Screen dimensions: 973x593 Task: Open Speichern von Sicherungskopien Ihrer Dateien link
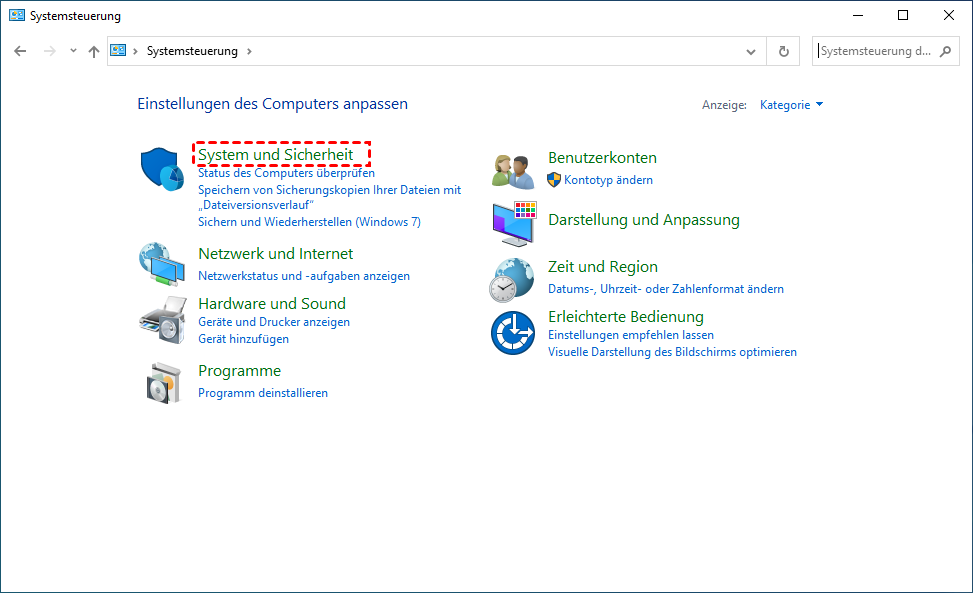tap(330, 197)
